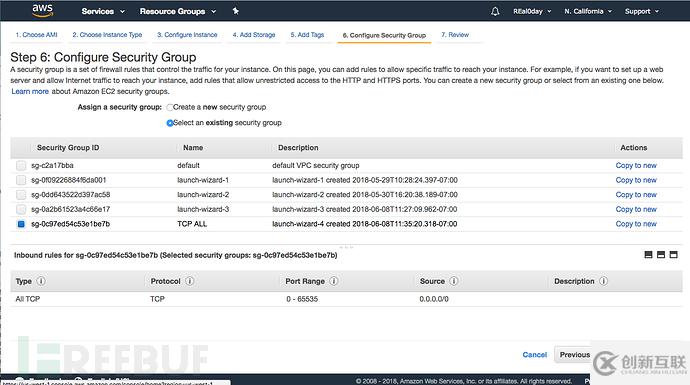Go to step 2 Choose Instance Type
This screenshot has height=385, width=690.
click(x=107, y=35)
